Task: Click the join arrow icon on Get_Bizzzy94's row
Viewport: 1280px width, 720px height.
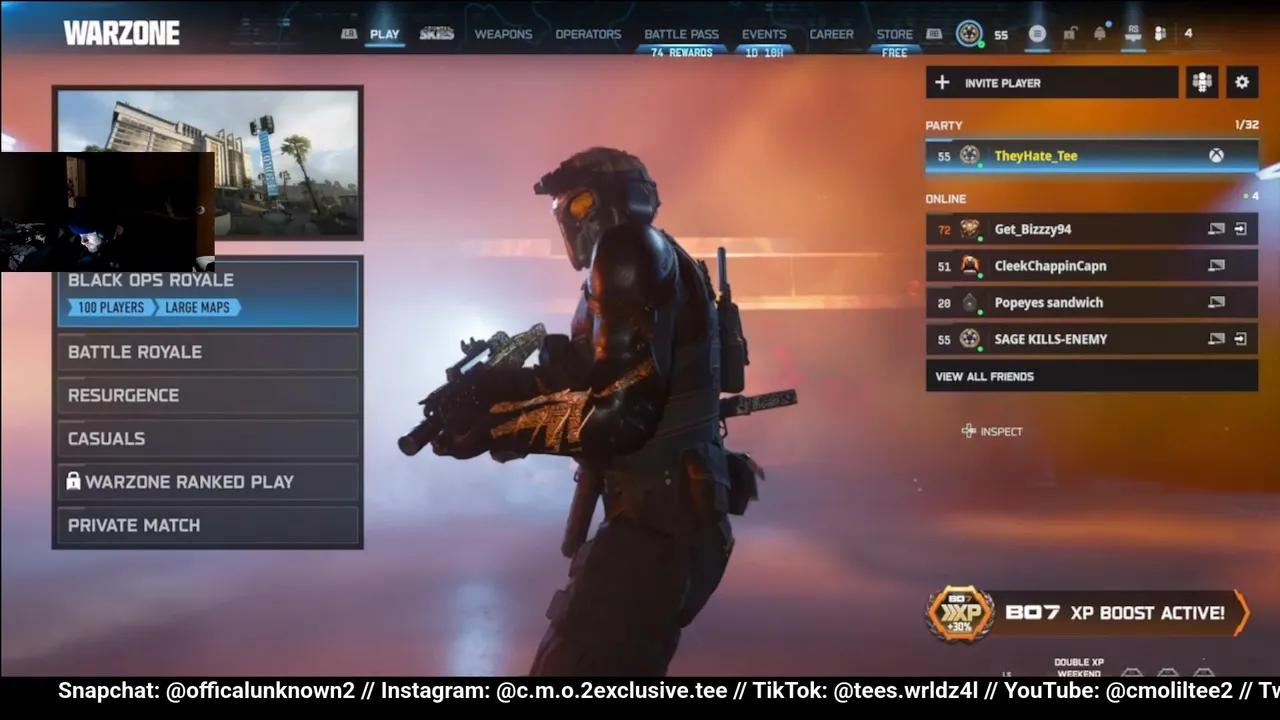Action: [1241, 229]
